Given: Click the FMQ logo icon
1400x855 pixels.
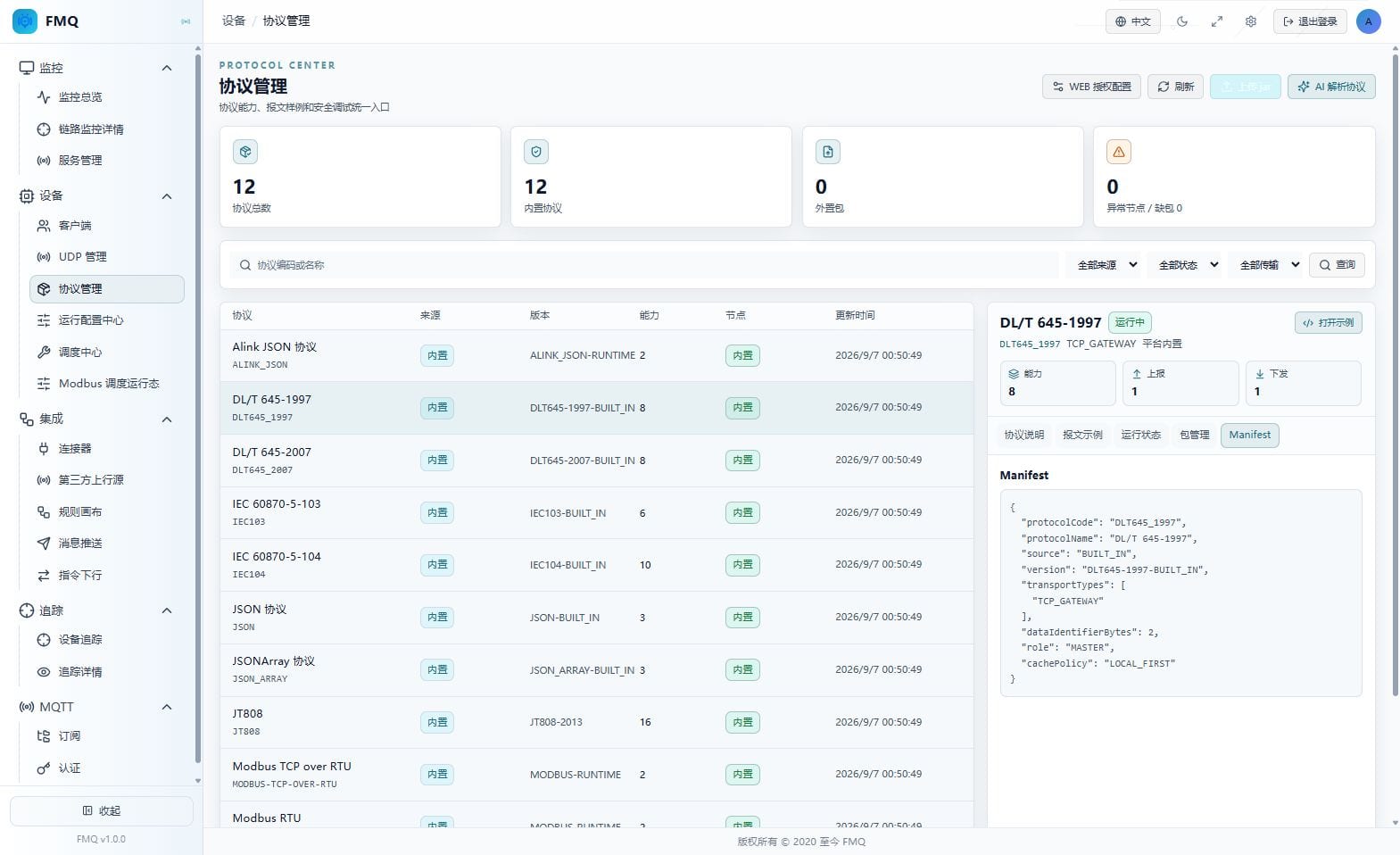Looking at the screenshot, I should tap(25, 21).
